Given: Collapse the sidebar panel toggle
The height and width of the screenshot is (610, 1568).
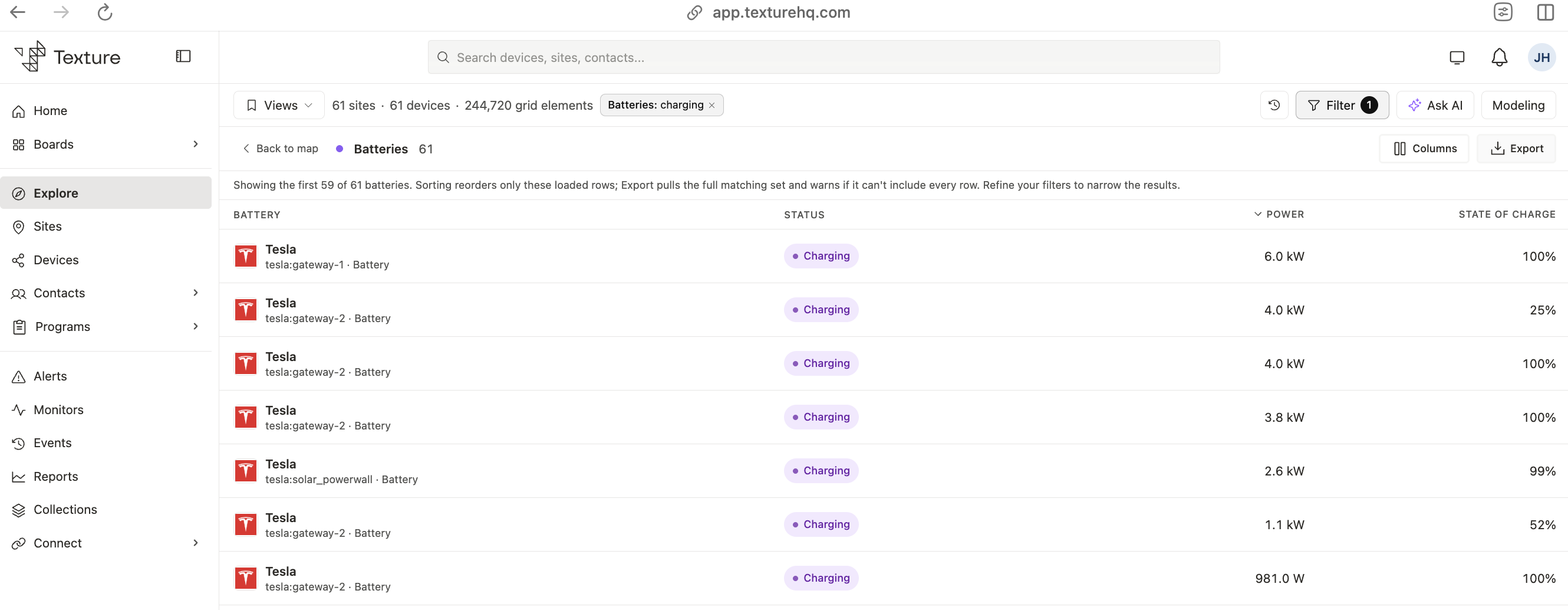Looking at the screenshot, I should pos(183,56).
